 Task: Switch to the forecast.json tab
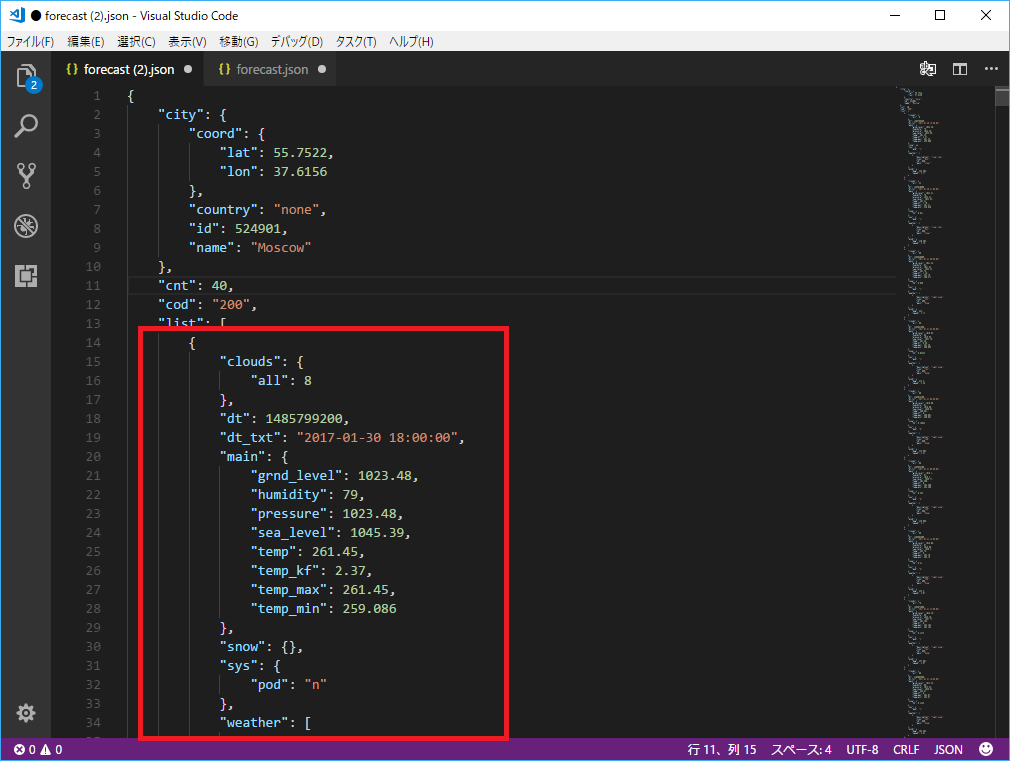click(272, 69)
